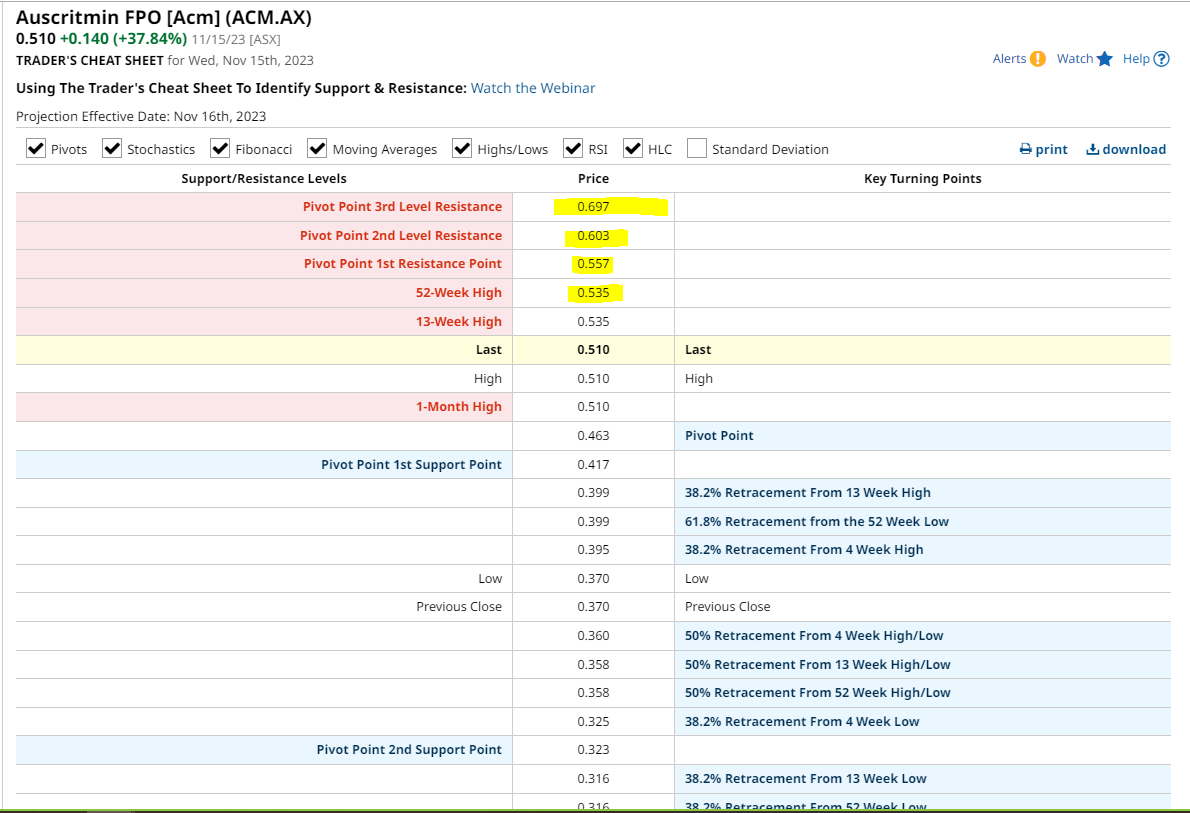Click 61.8% Retracement from the 52 Week Low

coord(817,522)
